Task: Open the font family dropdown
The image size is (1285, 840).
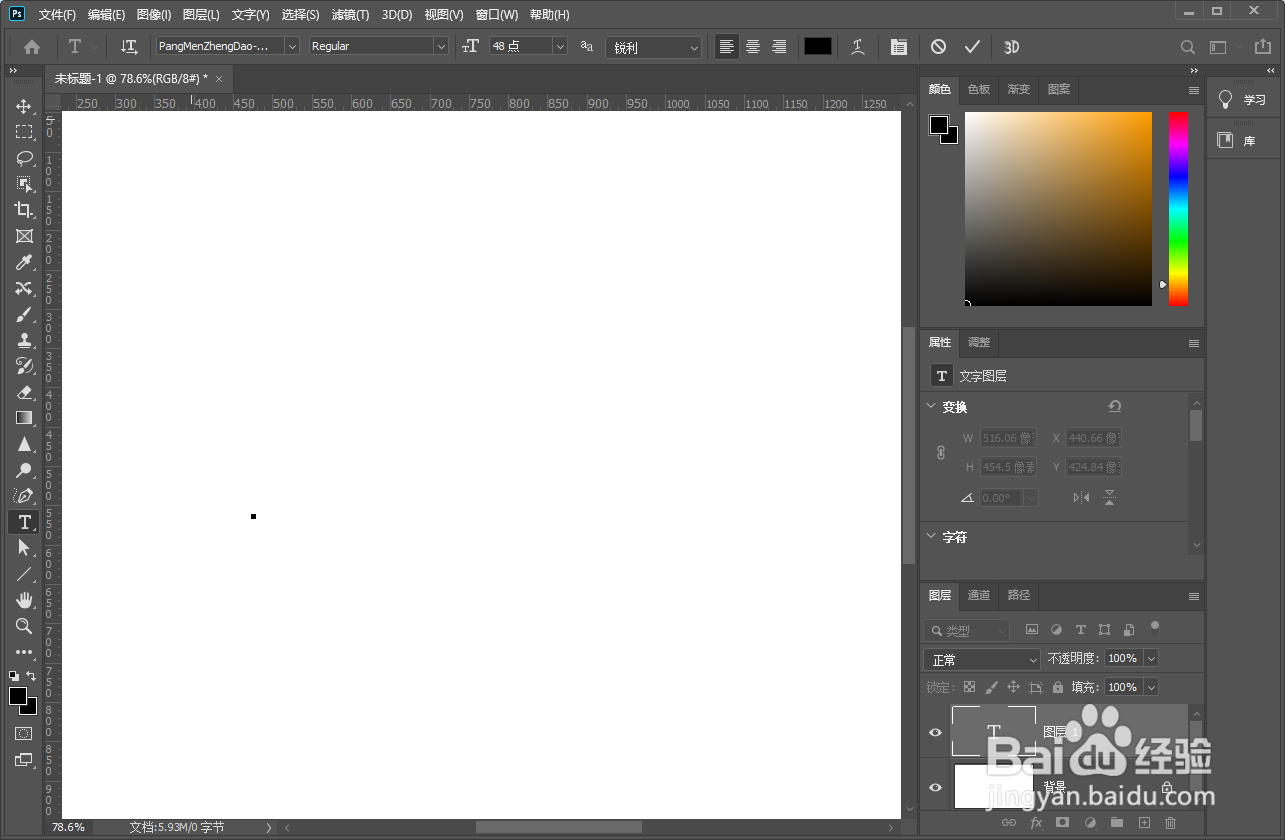Action: point(292,46)
